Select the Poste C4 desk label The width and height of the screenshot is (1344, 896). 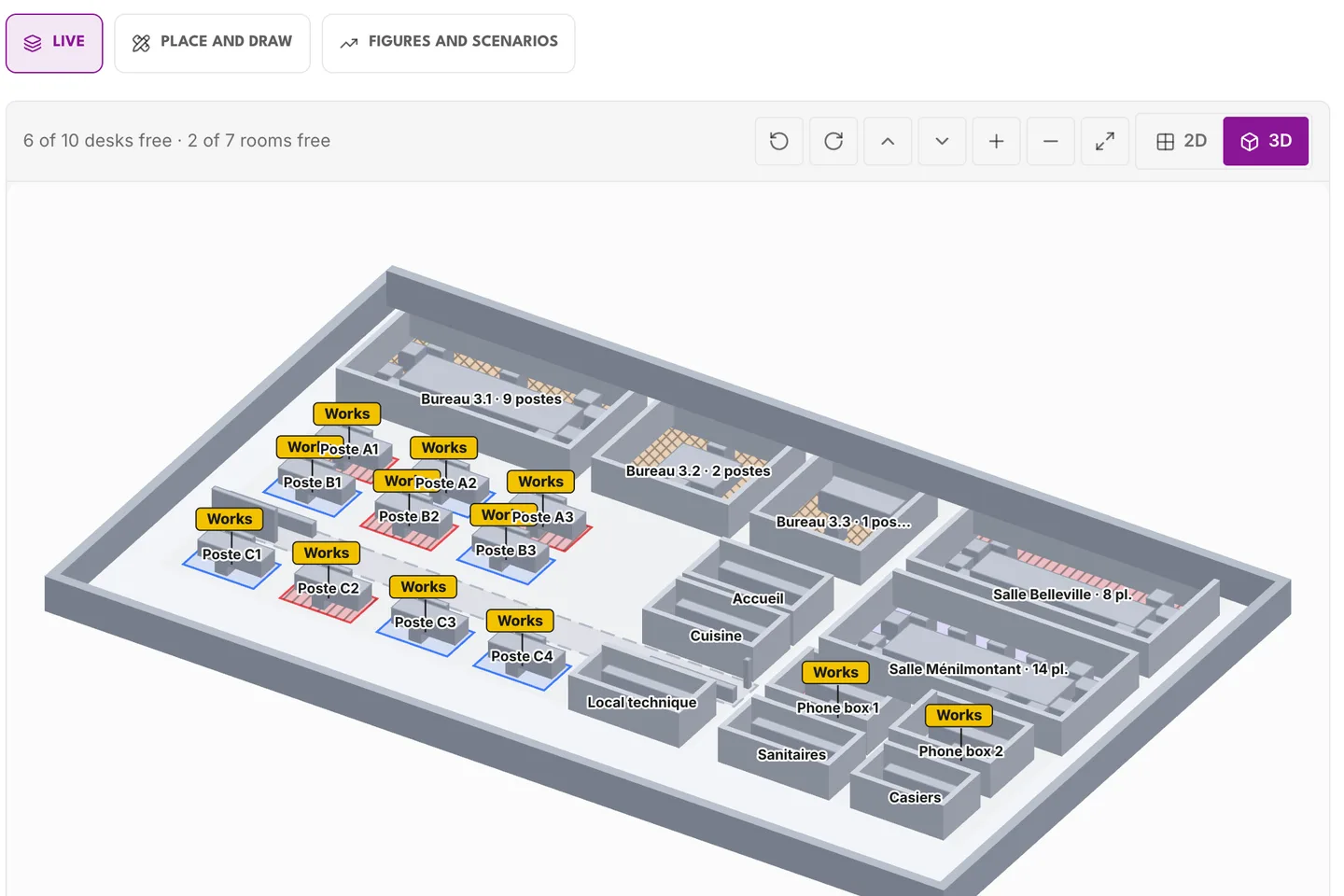click(523, 656)
